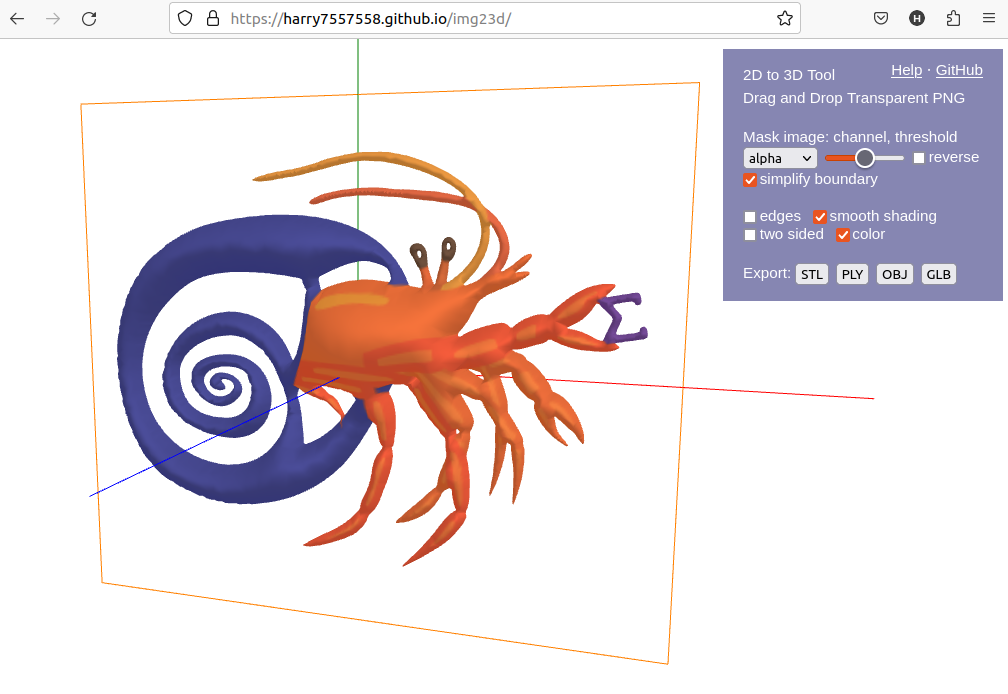The height and width of the screenshot is (694, 1008).
Task: Enable the edges checkbox
Action: tap(750, 216)
